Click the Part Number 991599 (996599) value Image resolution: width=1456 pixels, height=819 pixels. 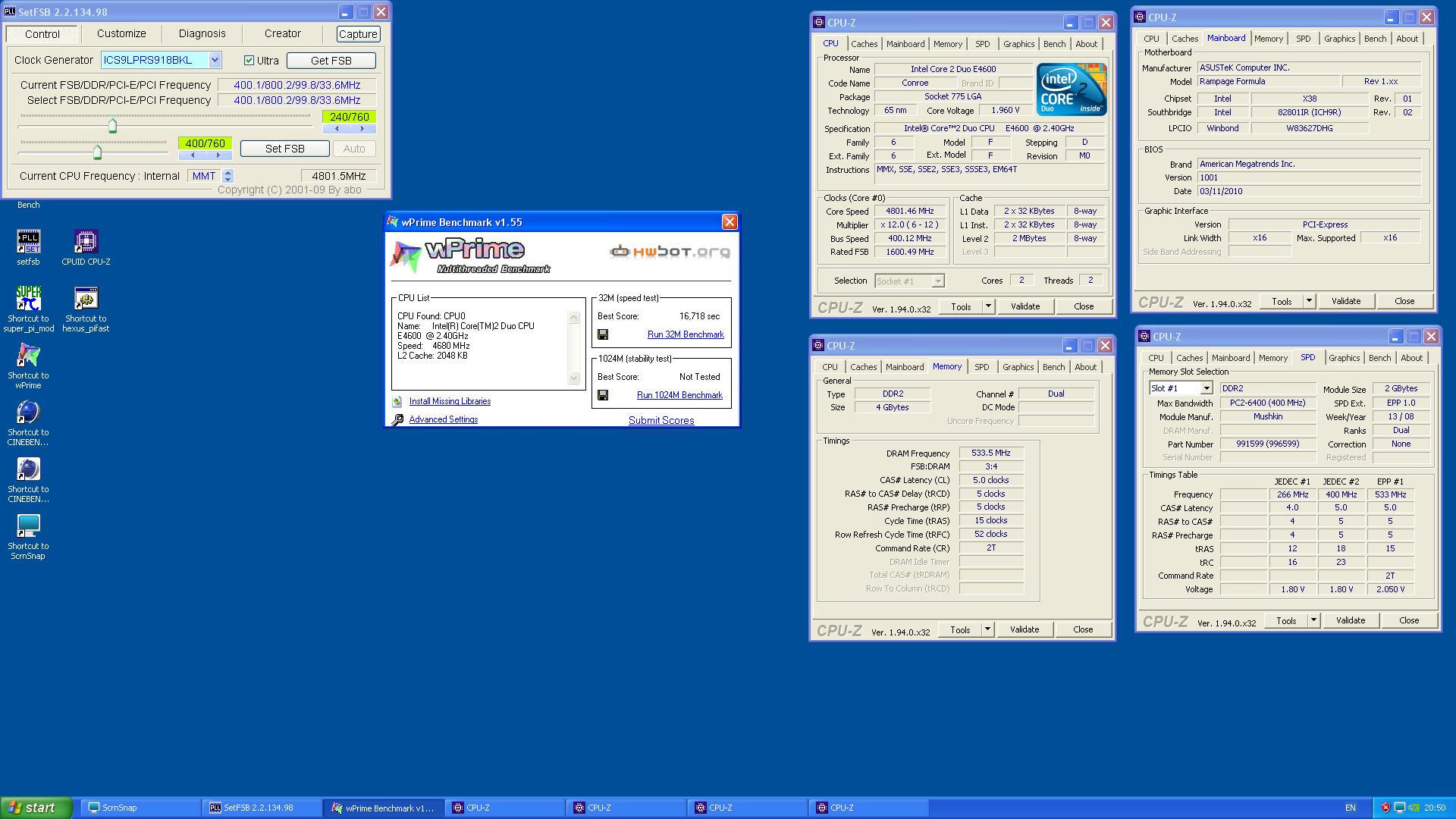click(x=1267, y=444)
